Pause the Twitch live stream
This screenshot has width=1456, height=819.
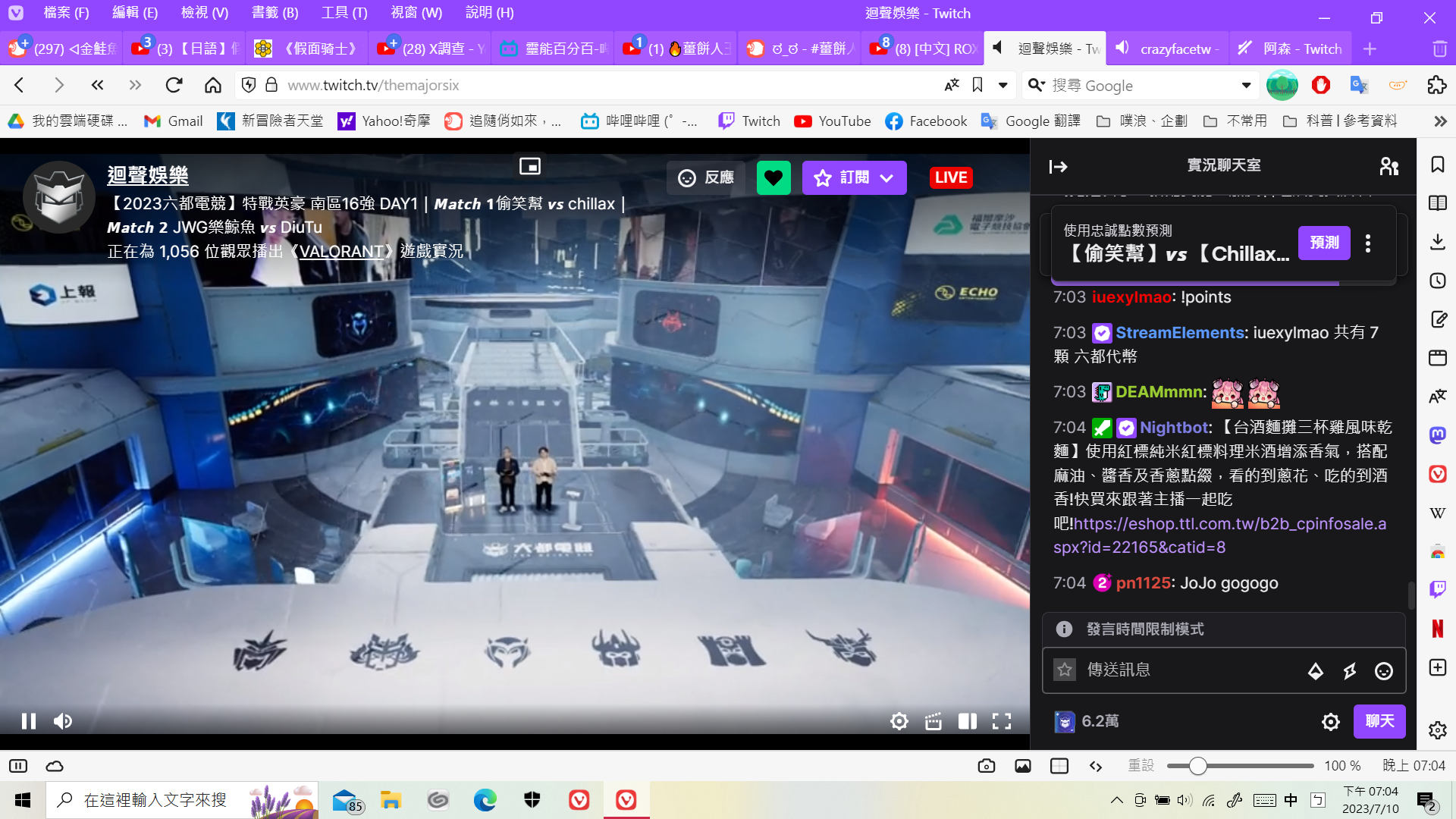(29, 721)
